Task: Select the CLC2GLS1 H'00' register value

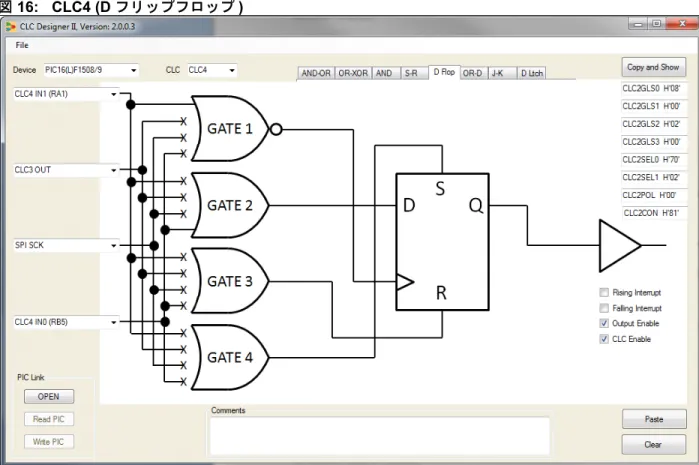Action: coord(653,106)
